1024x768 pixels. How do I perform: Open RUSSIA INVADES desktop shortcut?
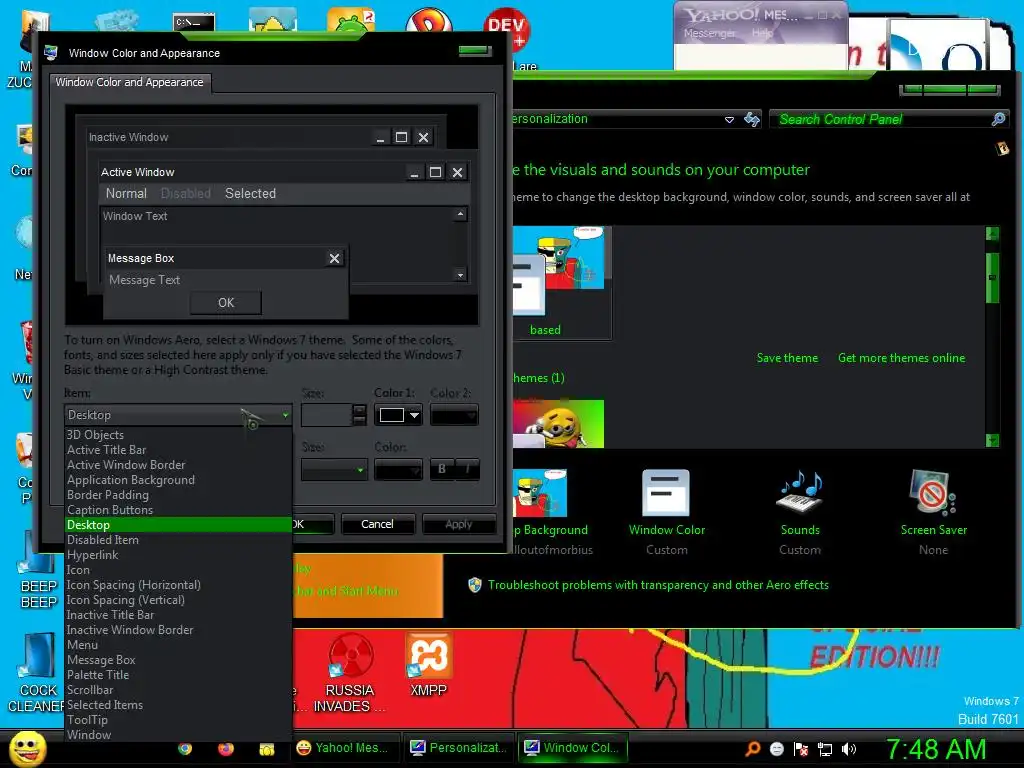[350, 673]
